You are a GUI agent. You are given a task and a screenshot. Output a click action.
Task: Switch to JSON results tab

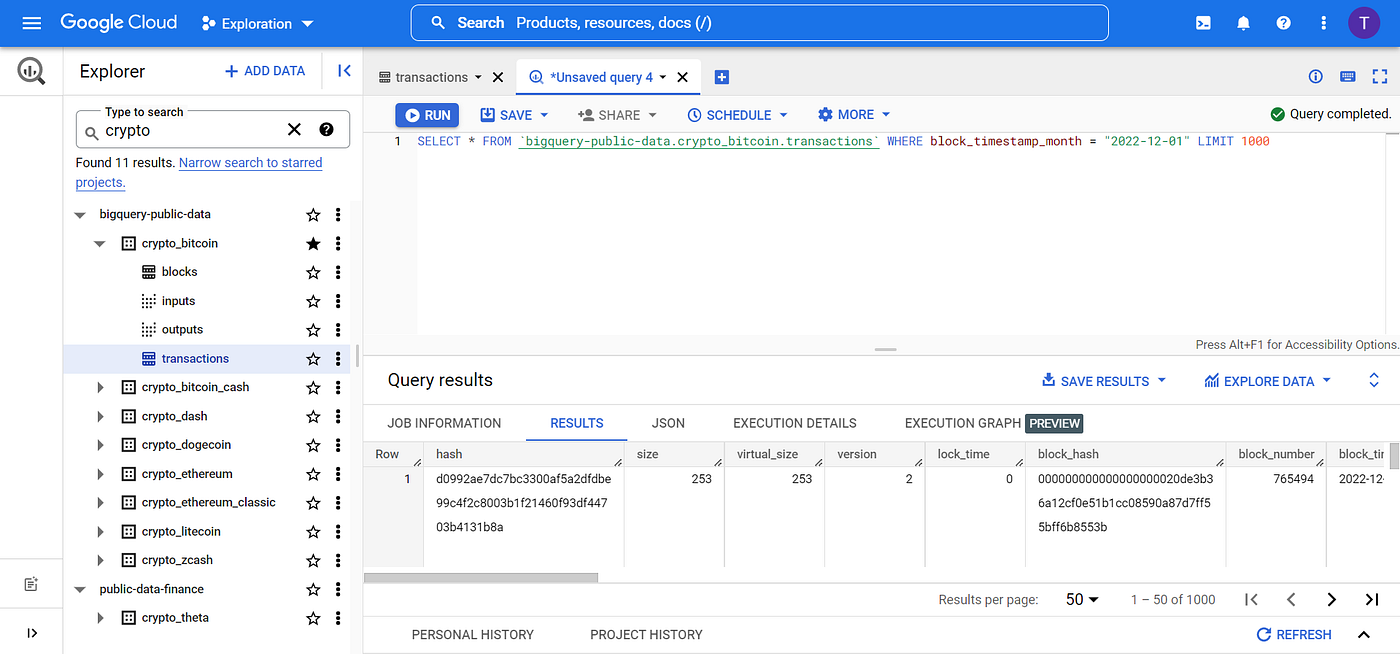[x=668, y=423]
